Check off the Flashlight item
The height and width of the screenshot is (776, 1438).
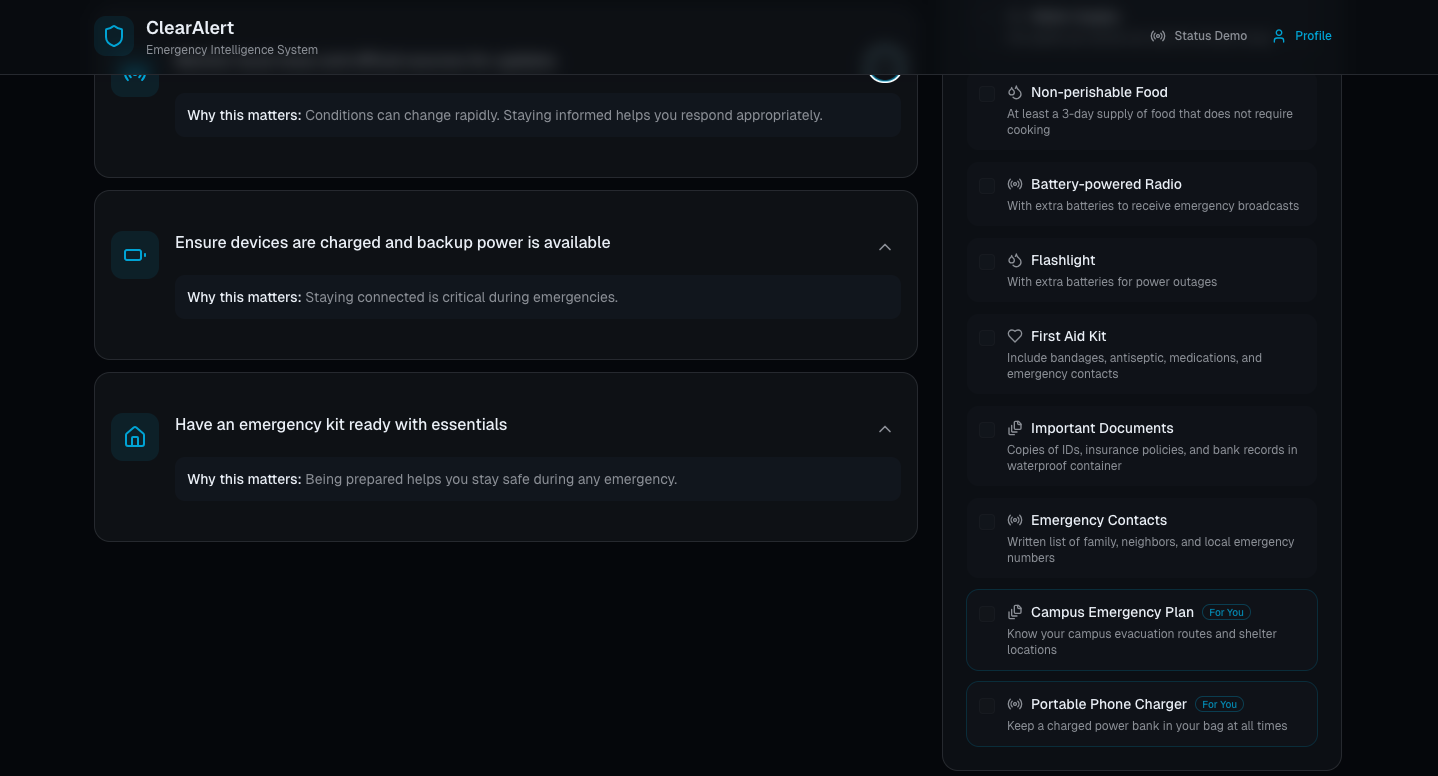[x=987, y=261]
